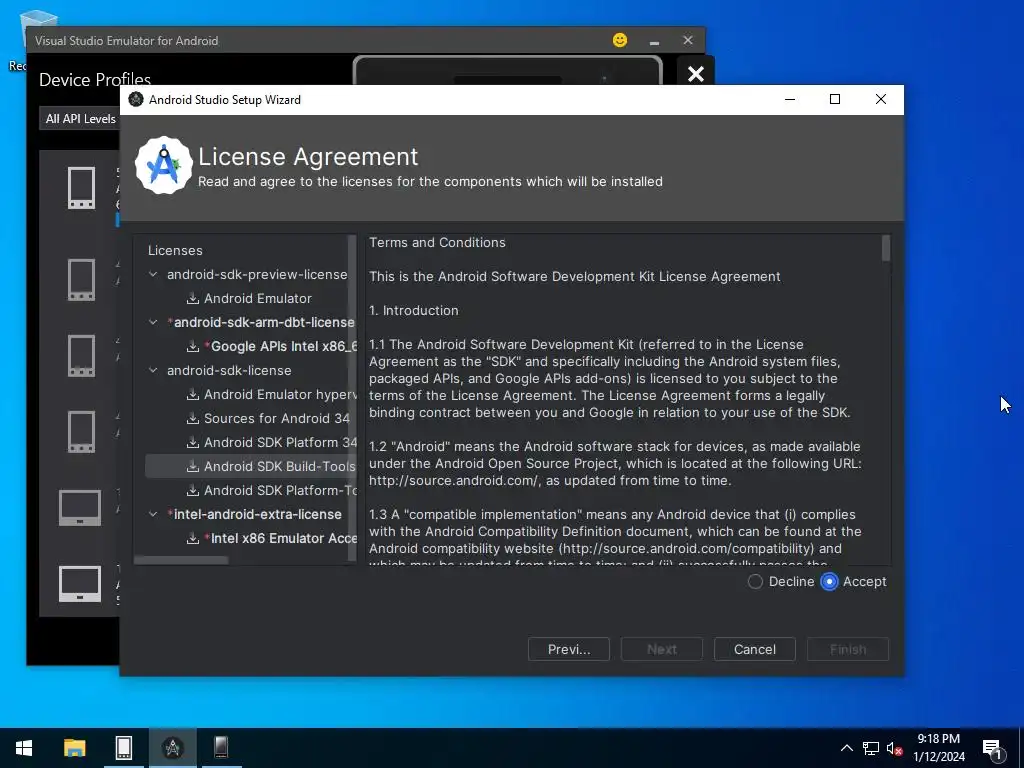This screenshot has height=768, width=1024.
Task: Click the licenses tree vertical scrollbar
Action: pos(353,398)
